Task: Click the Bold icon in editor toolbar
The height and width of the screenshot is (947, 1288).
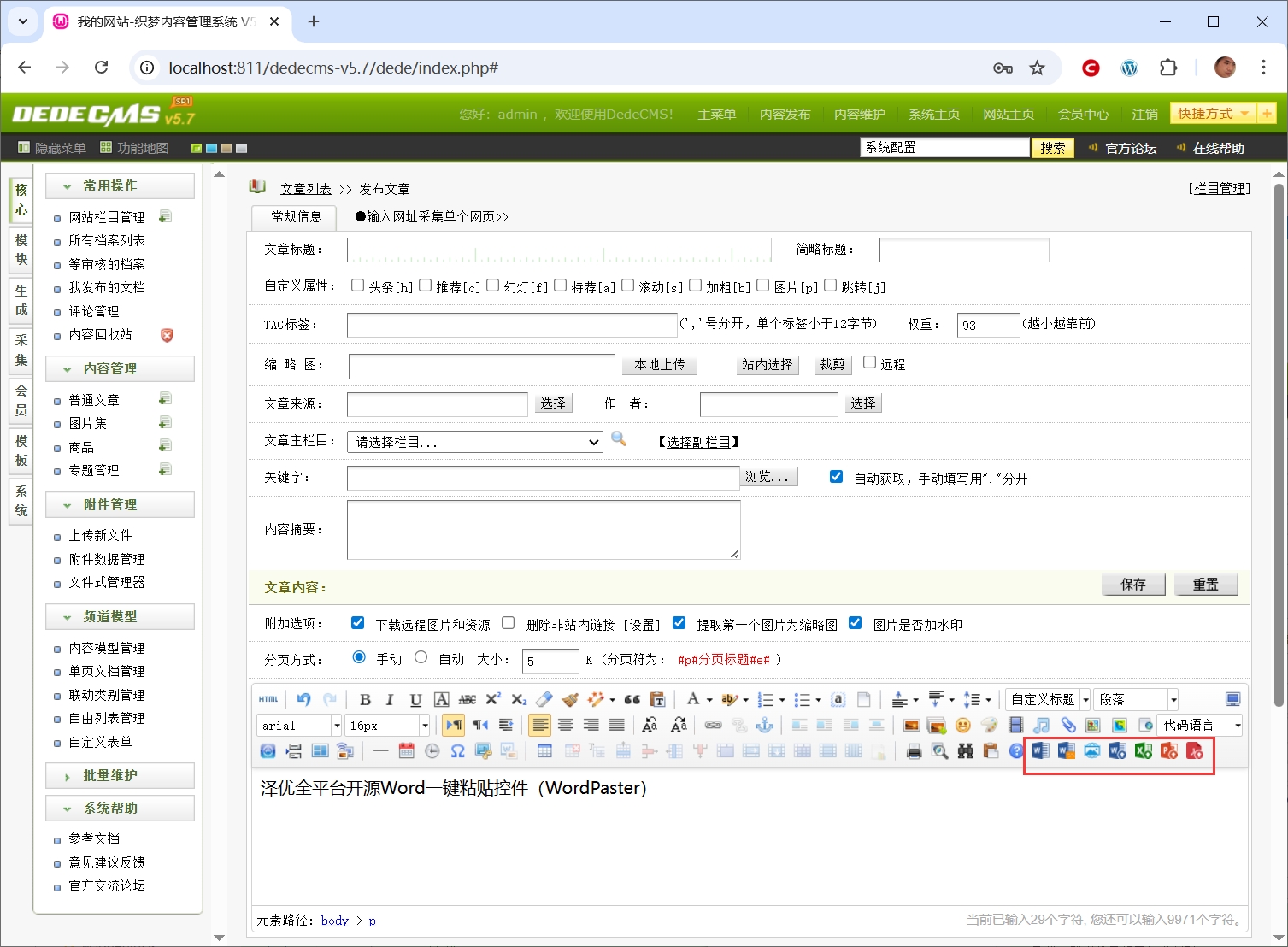Action: (x=365, y=700)
